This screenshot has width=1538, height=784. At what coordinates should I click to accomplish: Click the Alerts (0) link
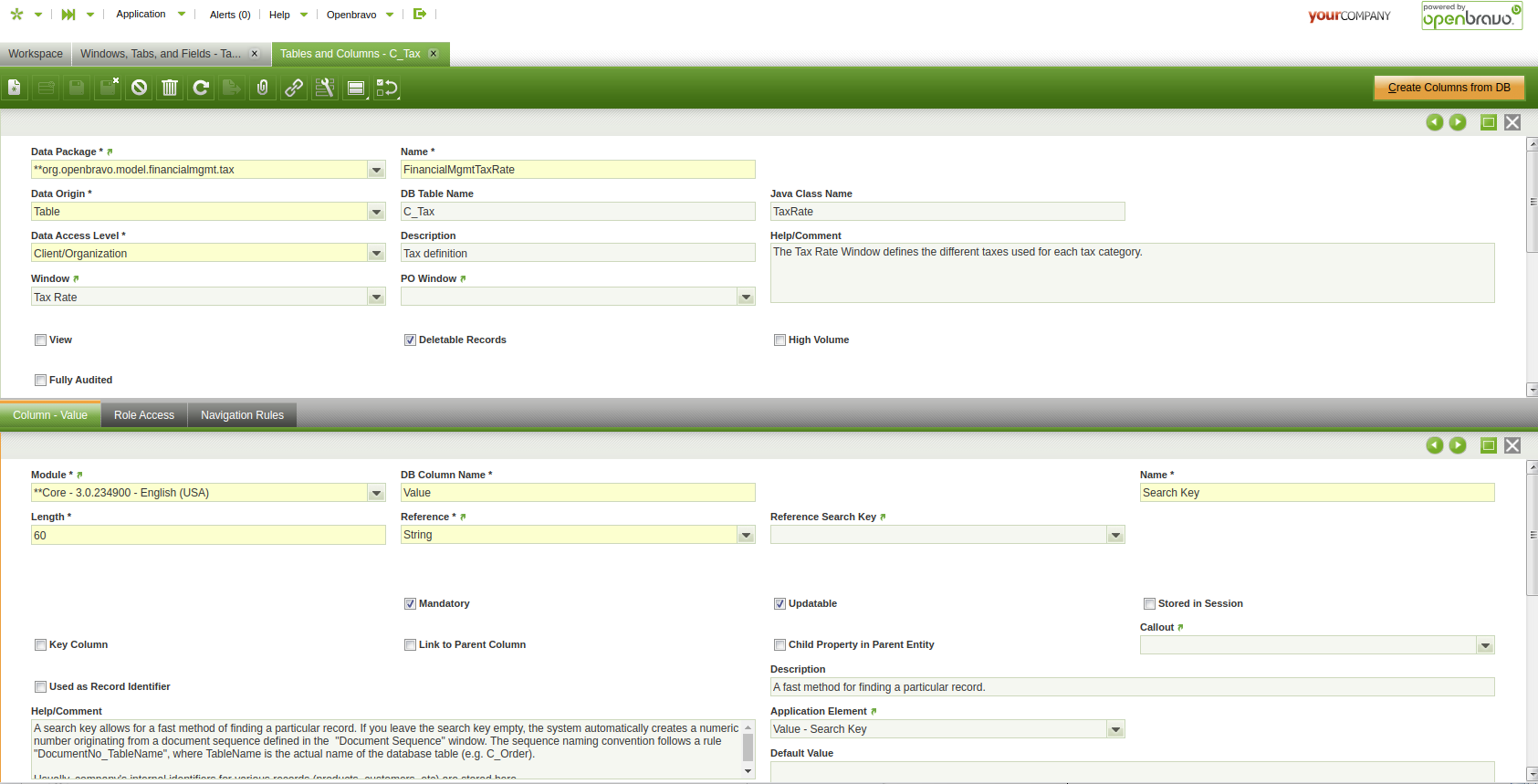[x=230, y=15]
